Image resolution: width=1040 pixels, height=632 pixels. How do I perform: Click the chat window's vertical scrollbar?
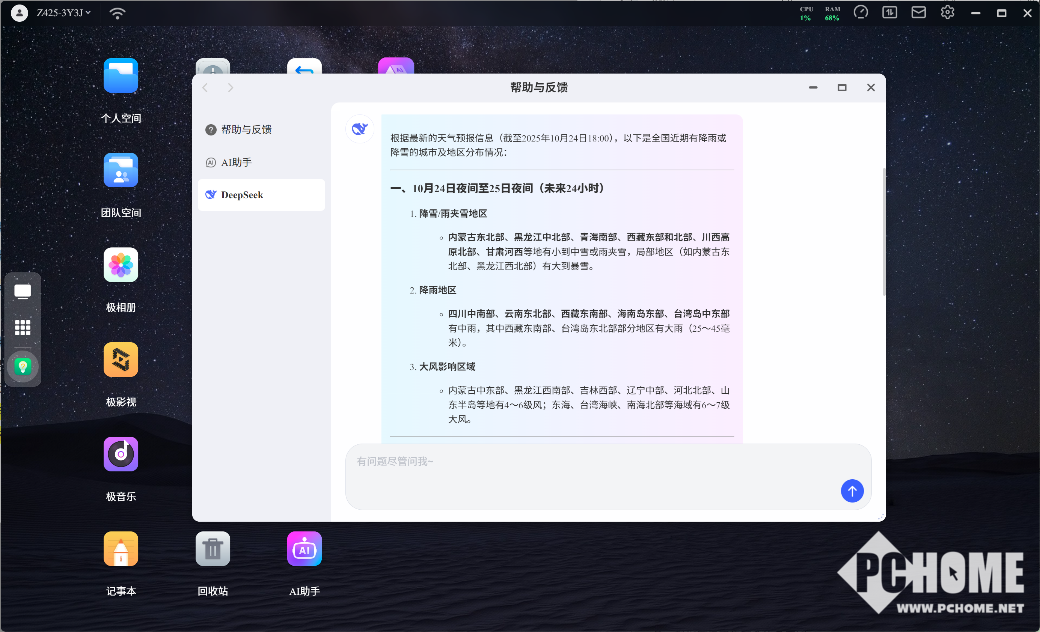tap(882, 230)
